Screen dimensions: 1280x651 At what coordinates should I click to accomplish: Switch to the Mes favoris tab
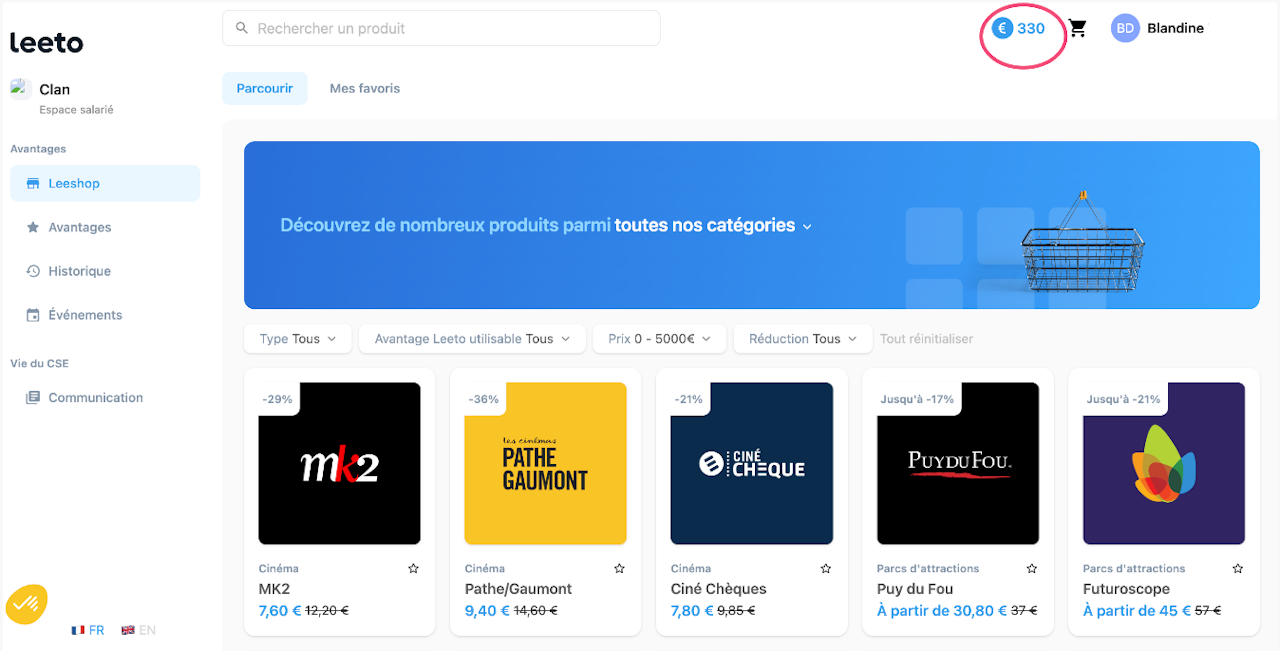pos(365,88)
